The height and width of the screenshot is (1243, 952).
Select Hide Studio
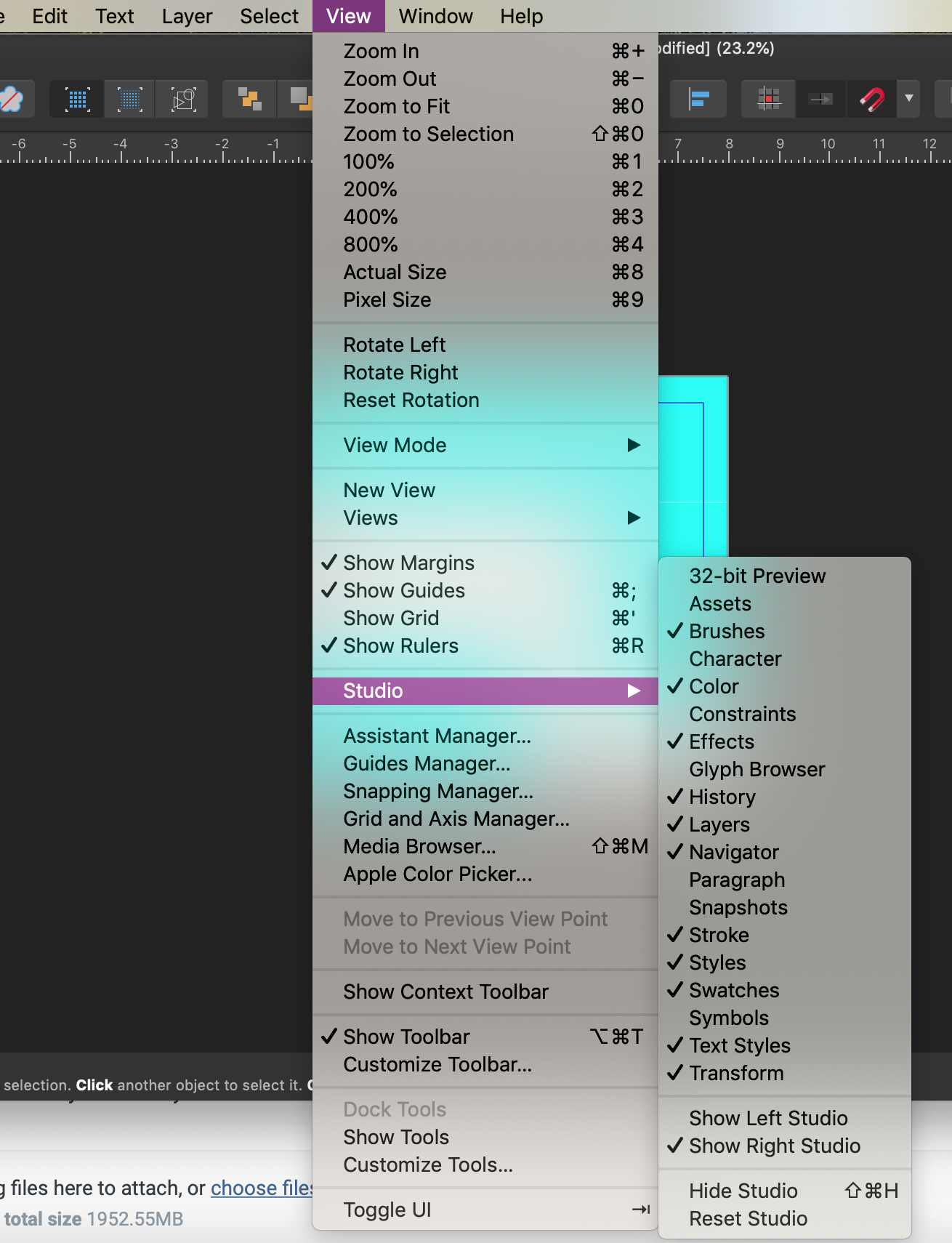coord(785,1191)
